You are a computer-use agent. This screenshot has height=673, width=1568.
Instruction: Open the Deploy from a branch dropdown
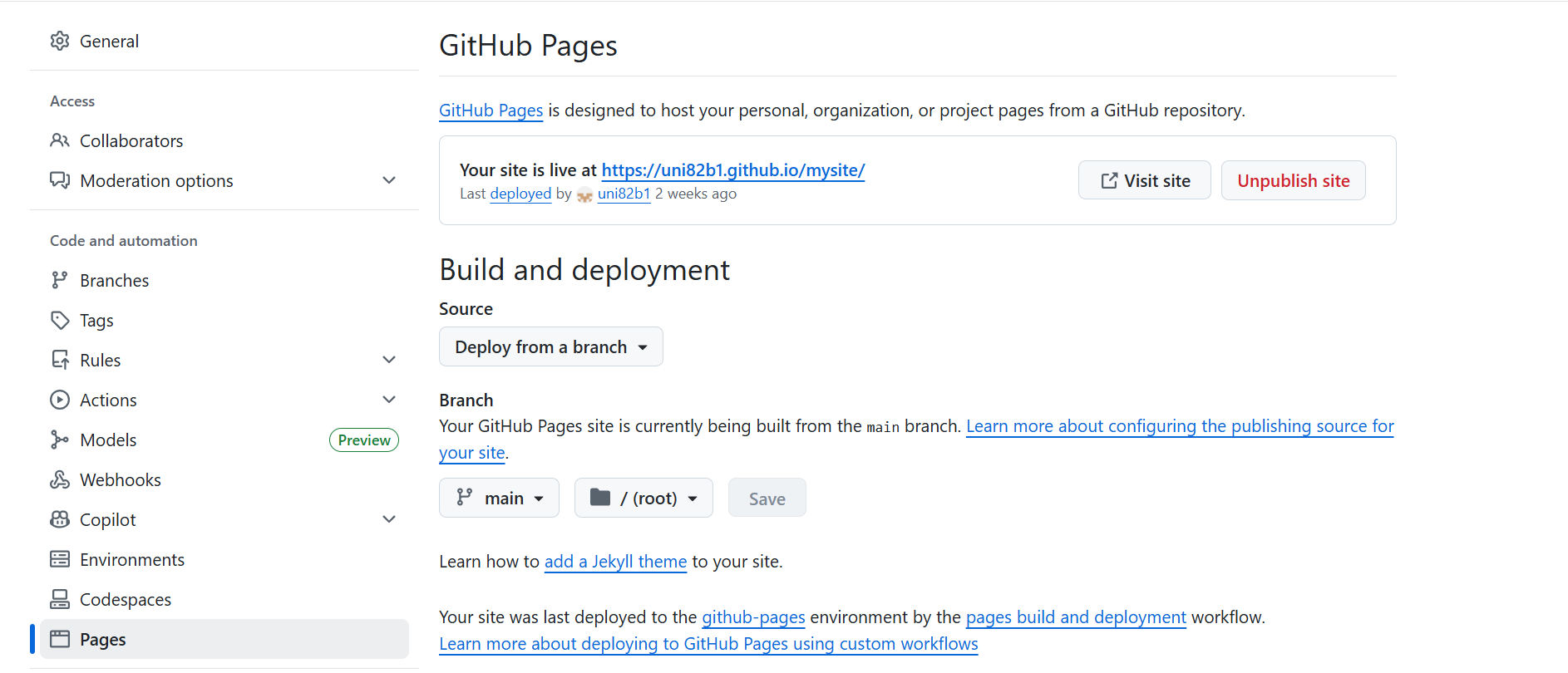coord(550,346)
